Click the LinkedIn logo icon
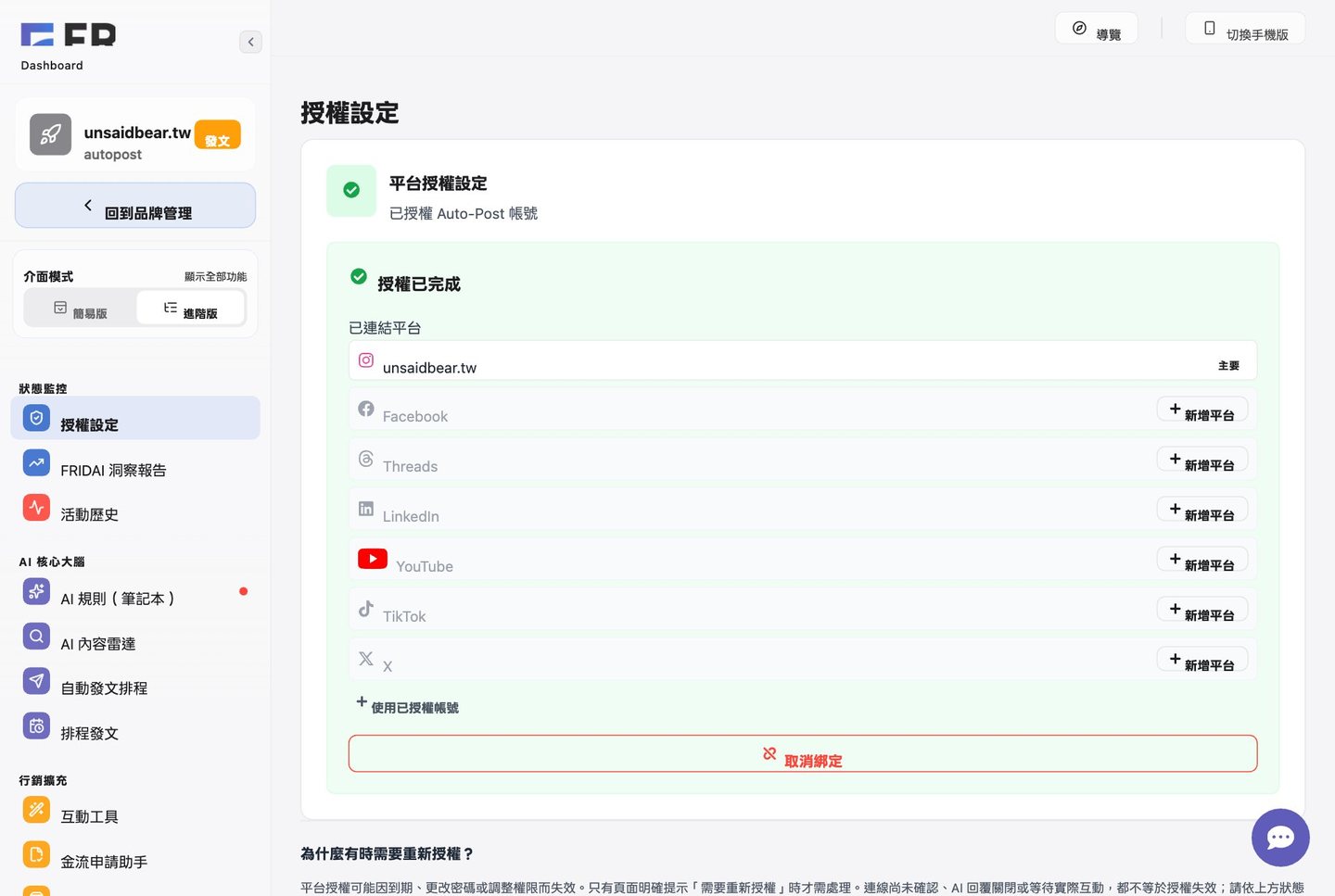The height and width of the screenshot is (896, 1335). click(366, 509)
